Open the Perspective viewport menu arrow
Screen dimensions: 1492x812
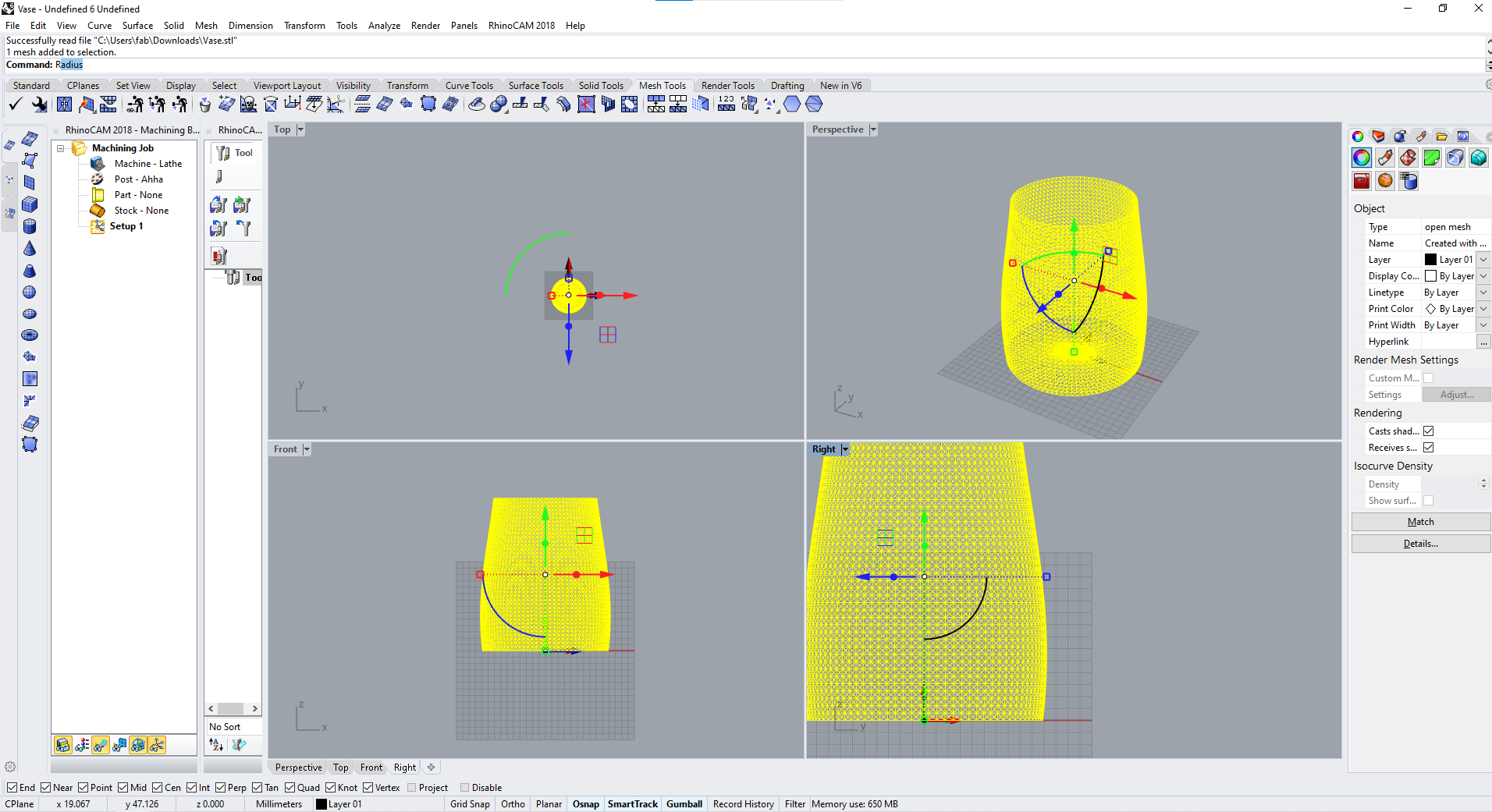873,129
